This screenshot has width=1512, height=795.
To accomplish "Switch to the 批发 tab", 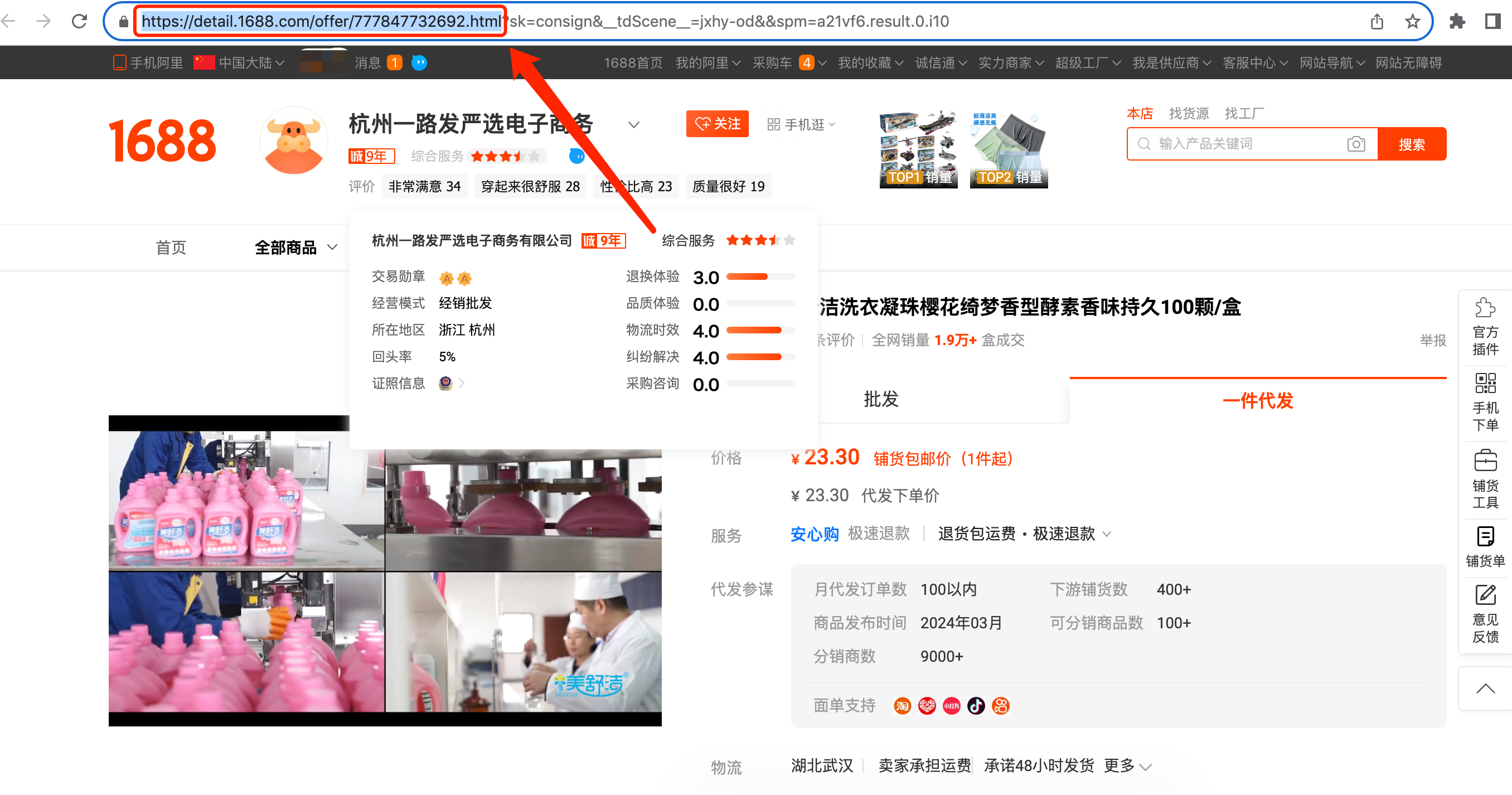I will pyautogui.click(x=880, y=399).
